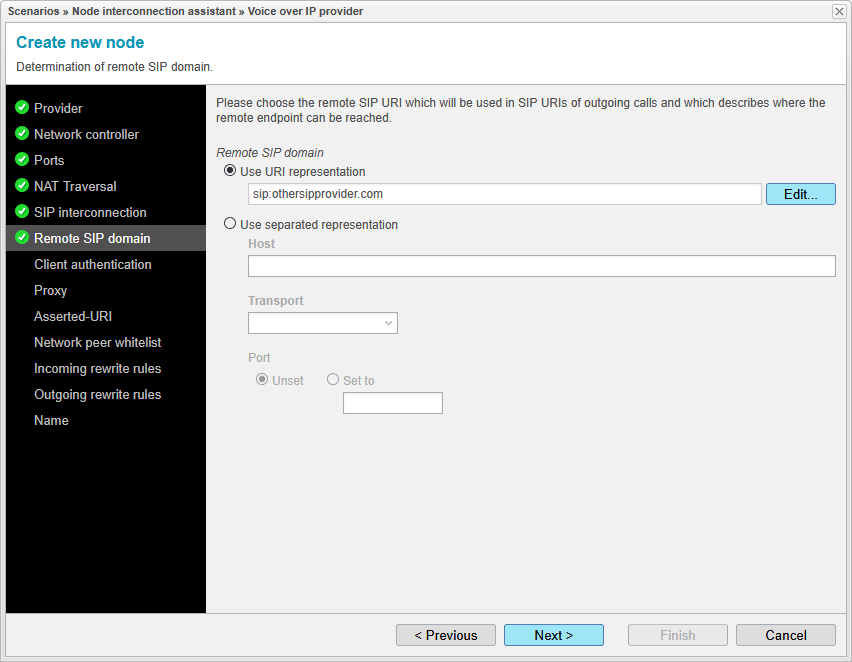The width and height of the screenshot is (852, 662).
Task: Click inside the empty Host field
Action: tap(541, 266)
